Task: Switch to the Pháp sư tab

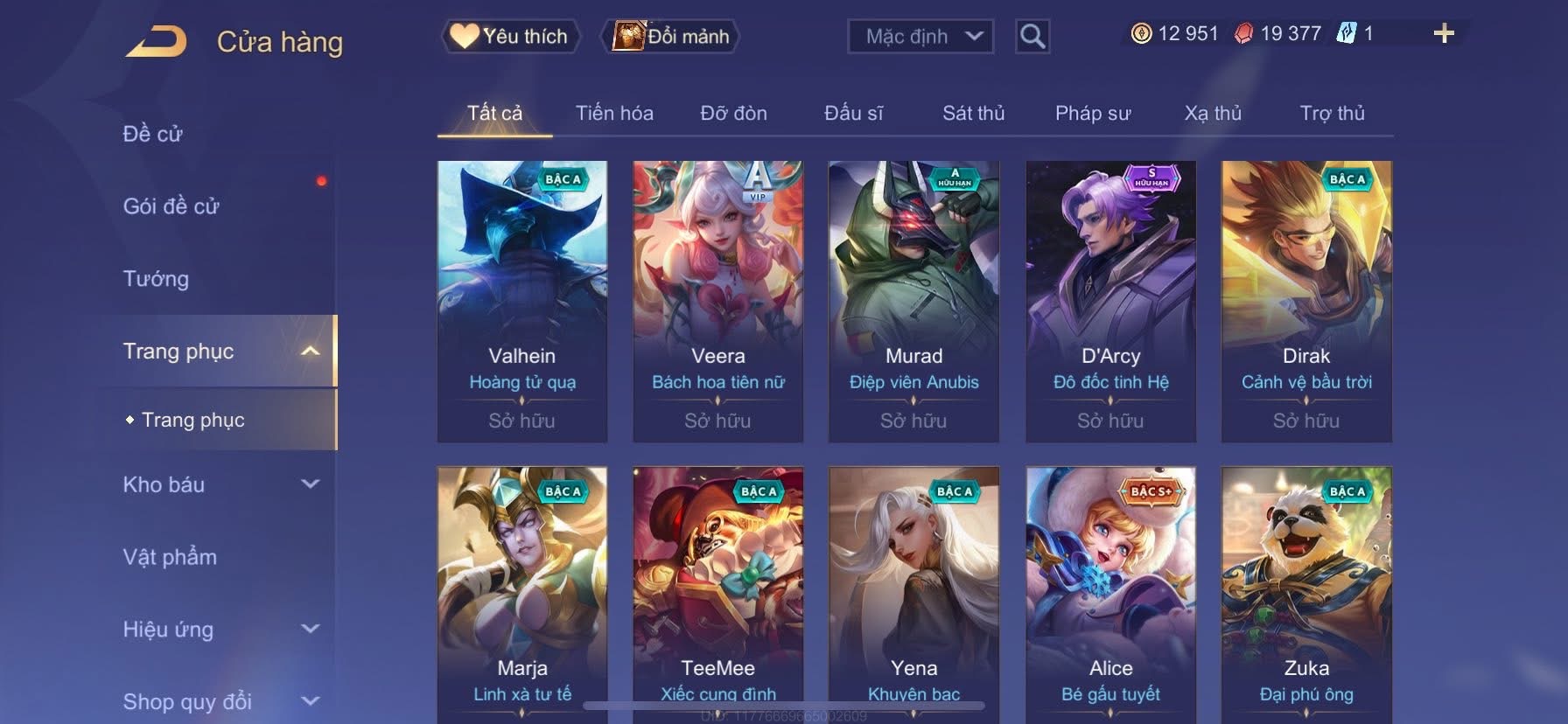Action: click(x=1093, y=114)
